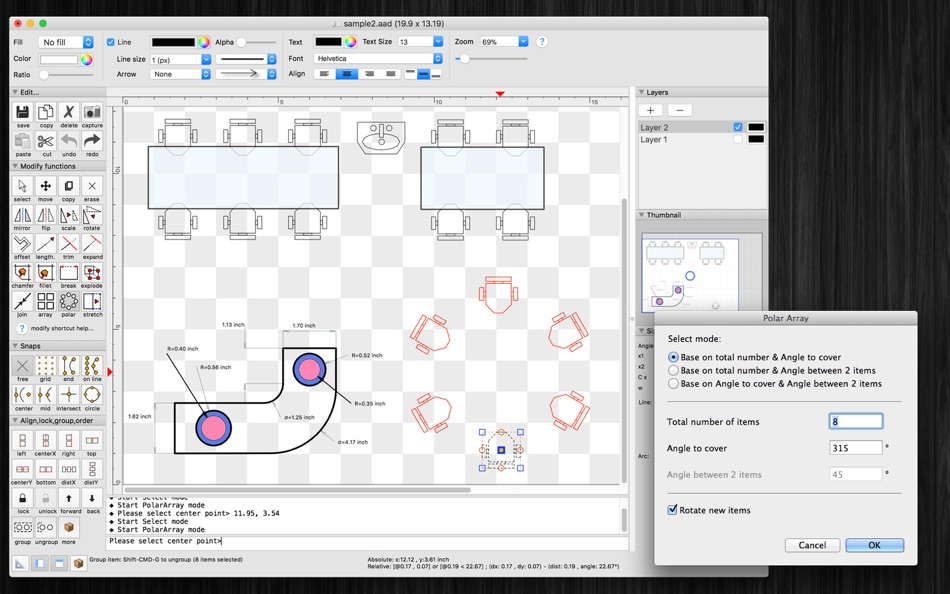Click the save tool icon
The width and height of the screenshot is (950, 594).
coord(22,113)
